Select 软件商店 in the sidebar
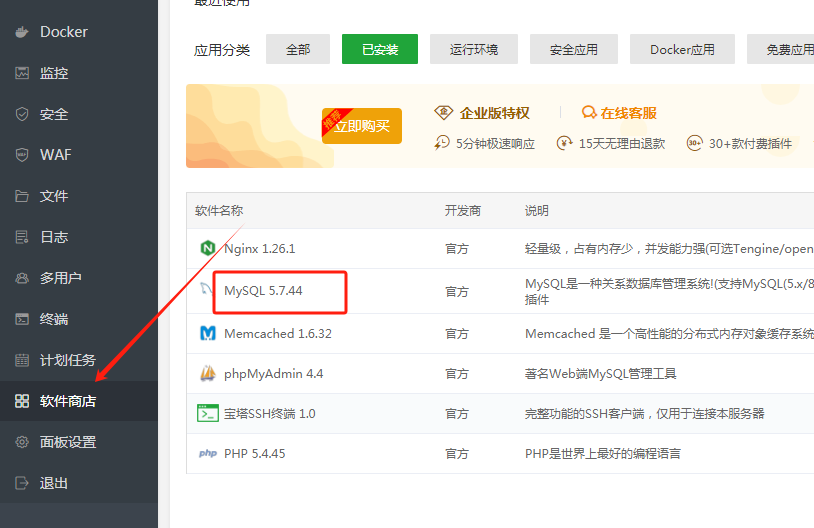The image size is (814, 528). [79, 401]
